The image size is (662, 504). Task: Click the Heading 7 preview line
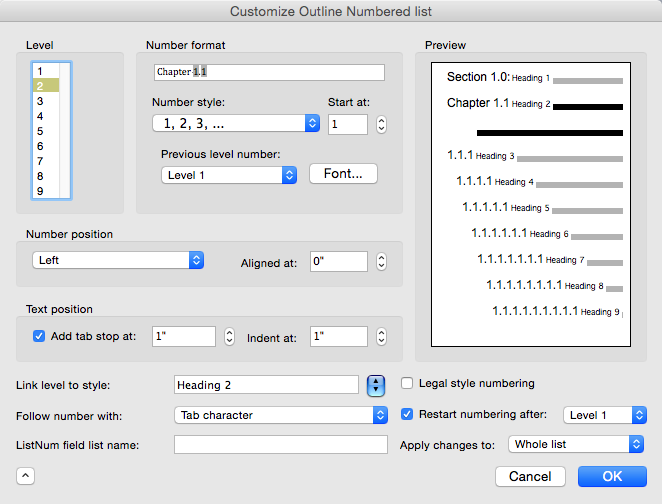(x=550, y=260)
